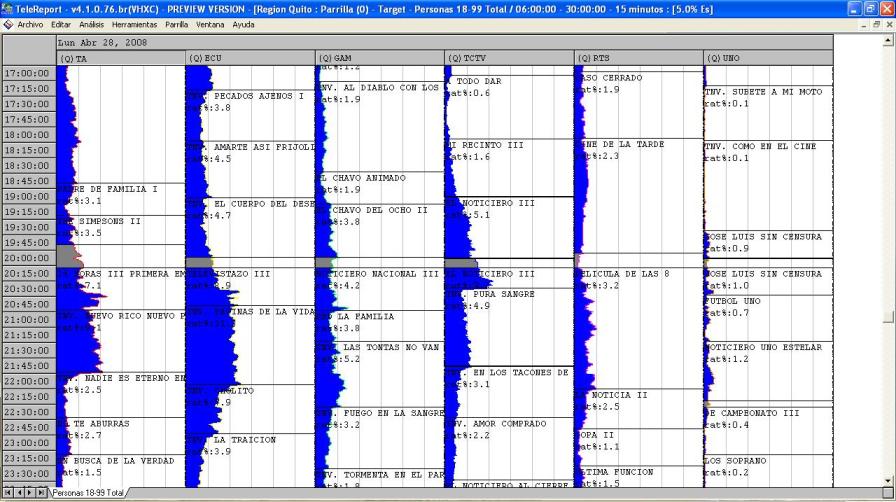
Task: Open the Ayuda menu
Action: point(243,25)
